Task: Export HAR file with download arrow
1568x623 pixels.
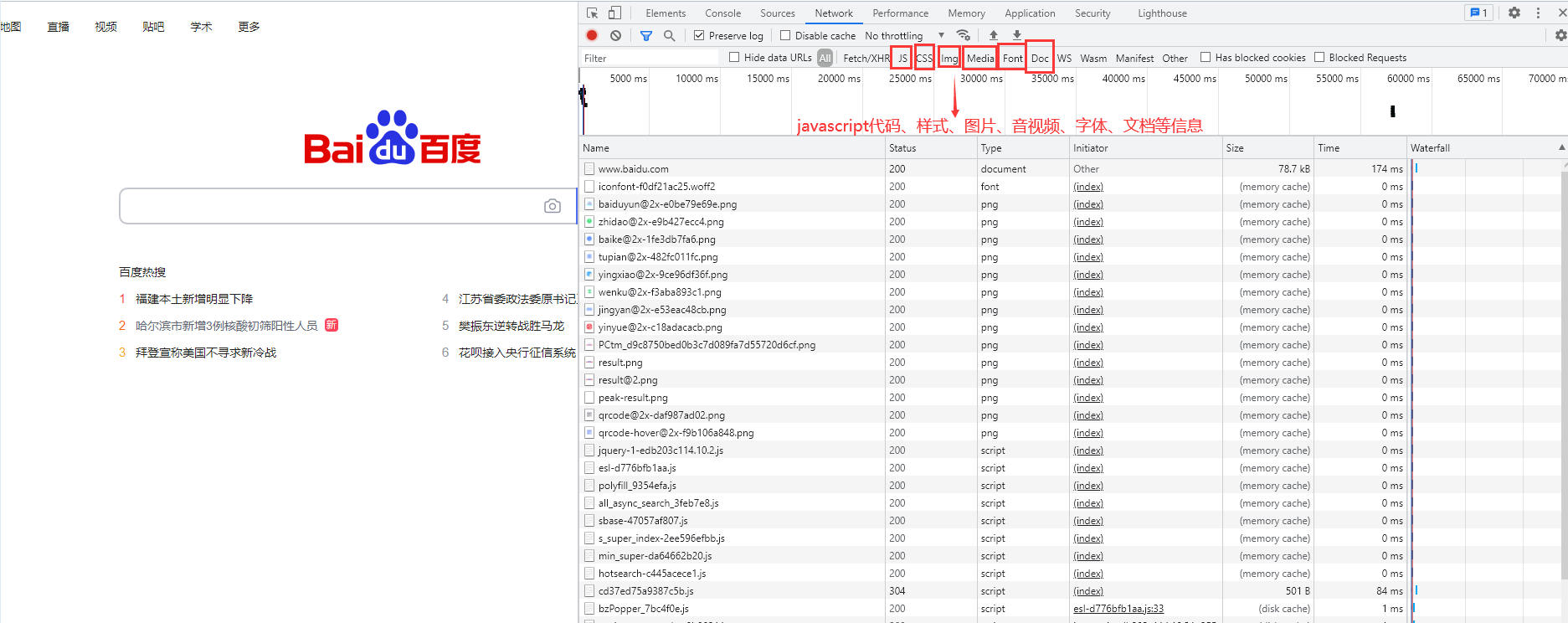Action: 1017,35
